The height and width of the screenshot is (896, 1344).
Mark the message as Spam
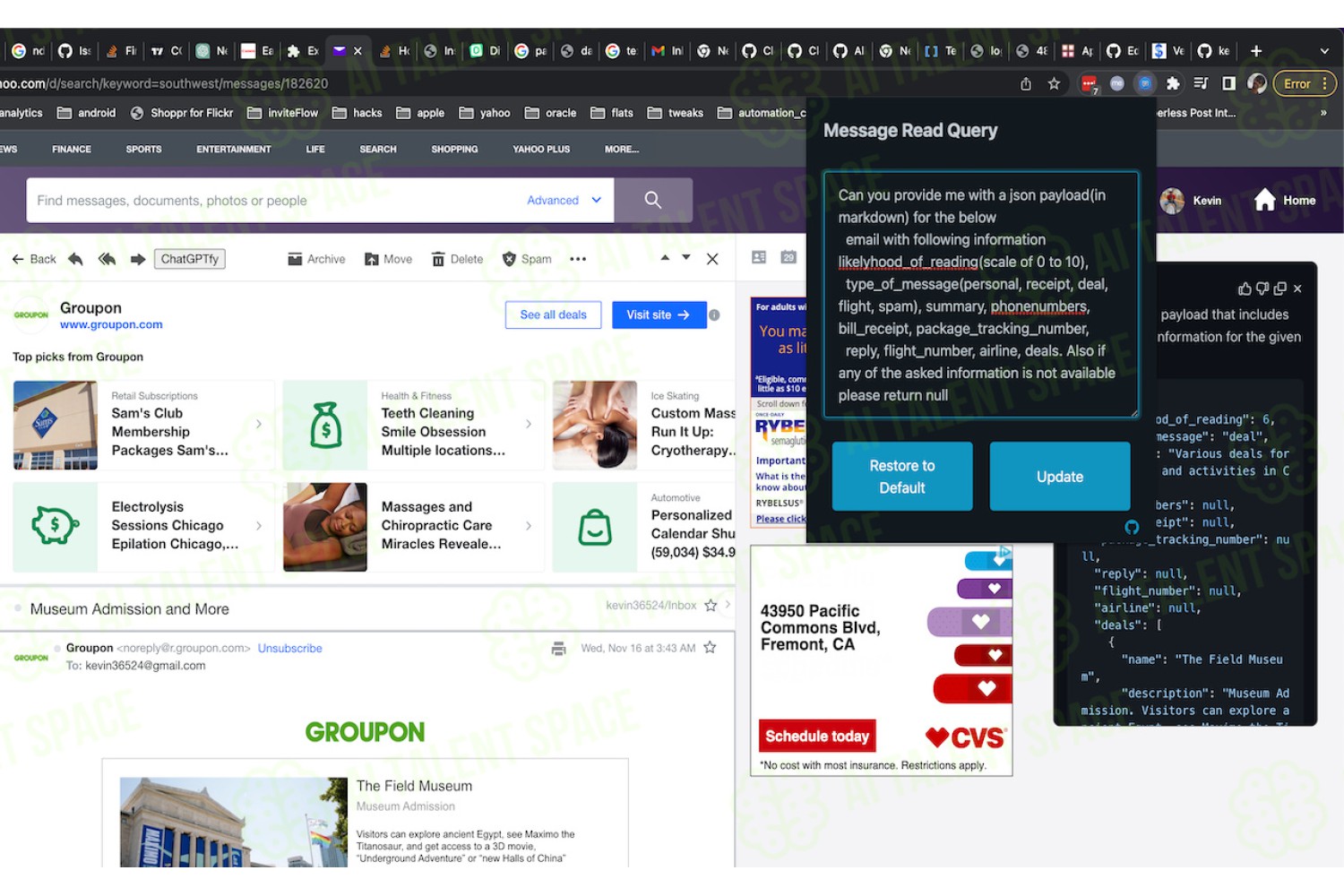527,259
